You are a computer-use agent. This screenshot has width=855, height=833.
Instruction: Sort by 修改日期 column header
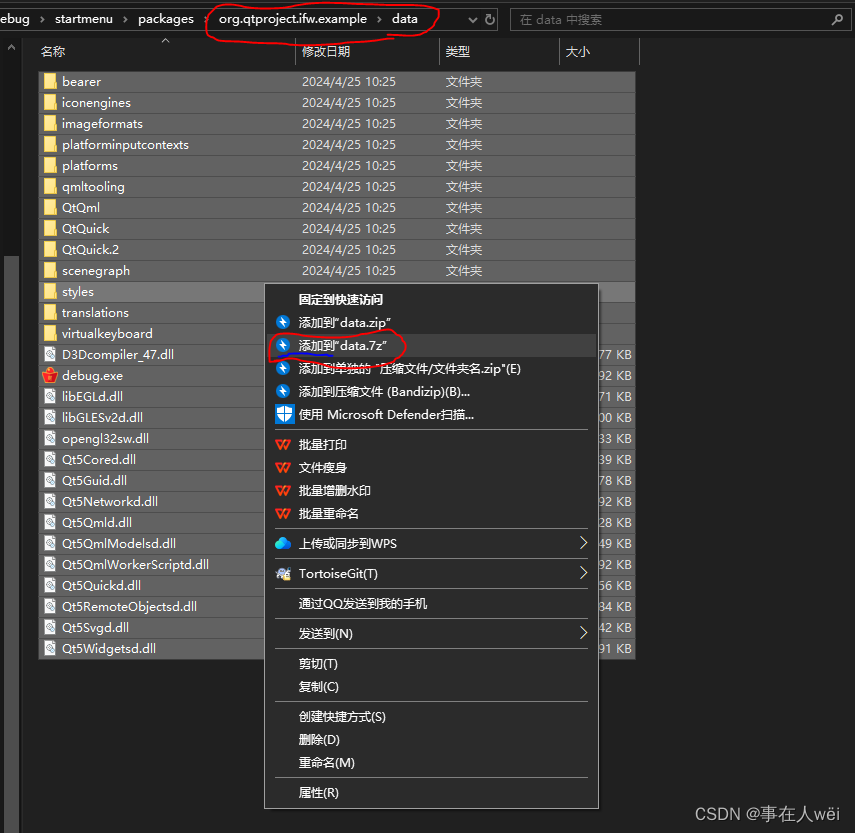tap(368, 52)
